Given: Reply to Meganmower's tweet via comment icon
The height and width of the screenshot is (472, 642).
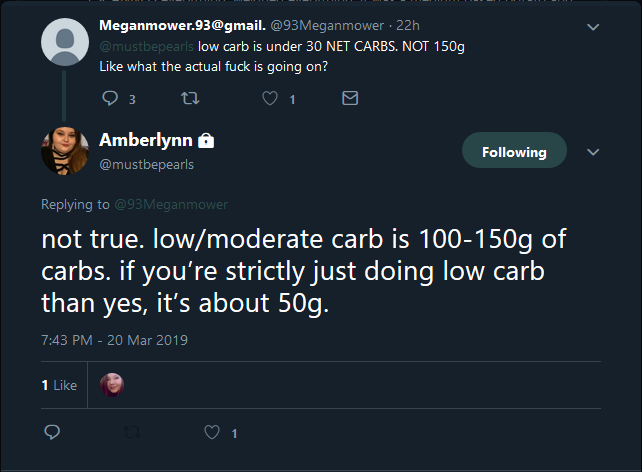Looking at the screenshot, I should click(110, 98).
